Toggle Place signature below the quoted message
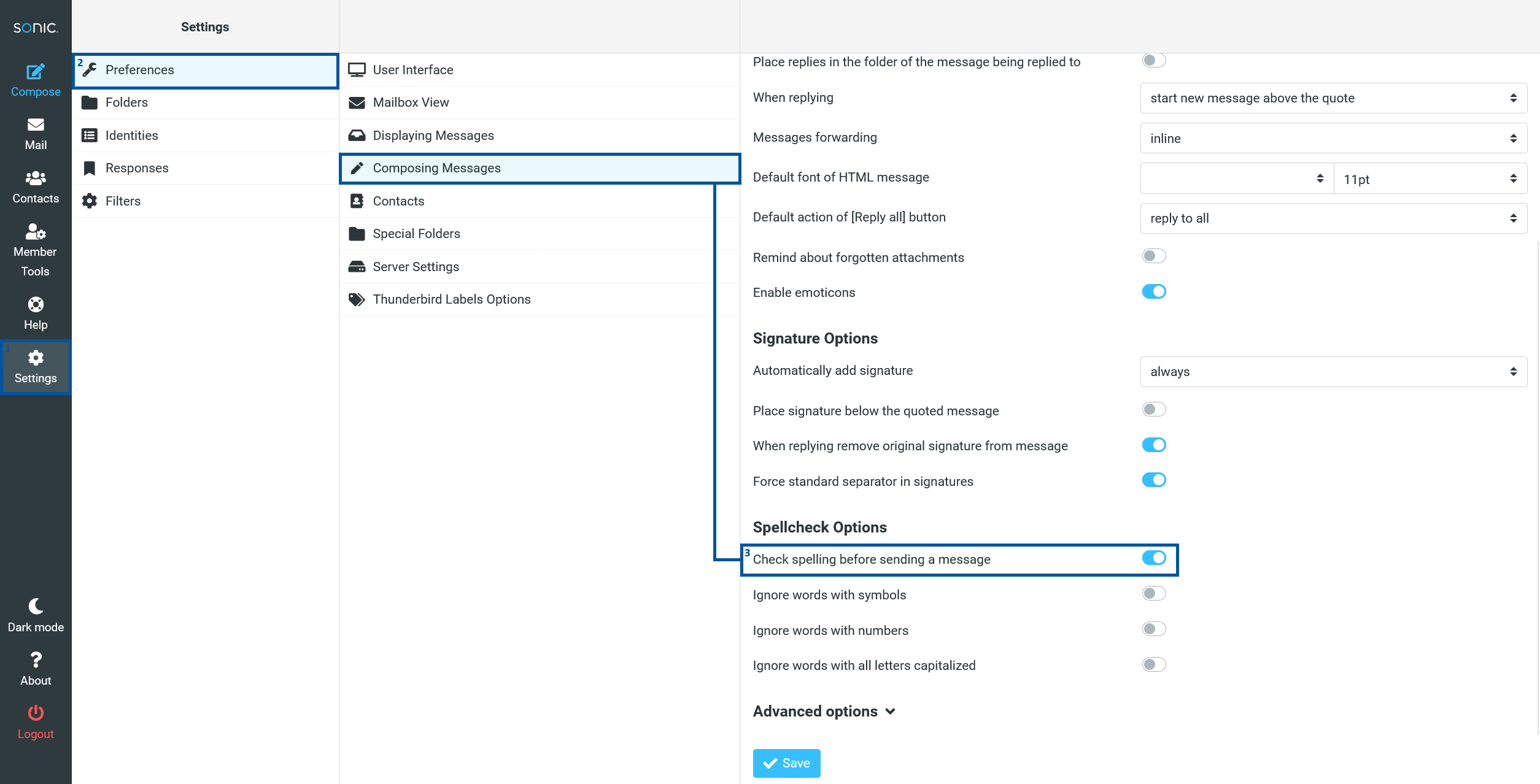Screen dimensions: 1540x784 1154,409
